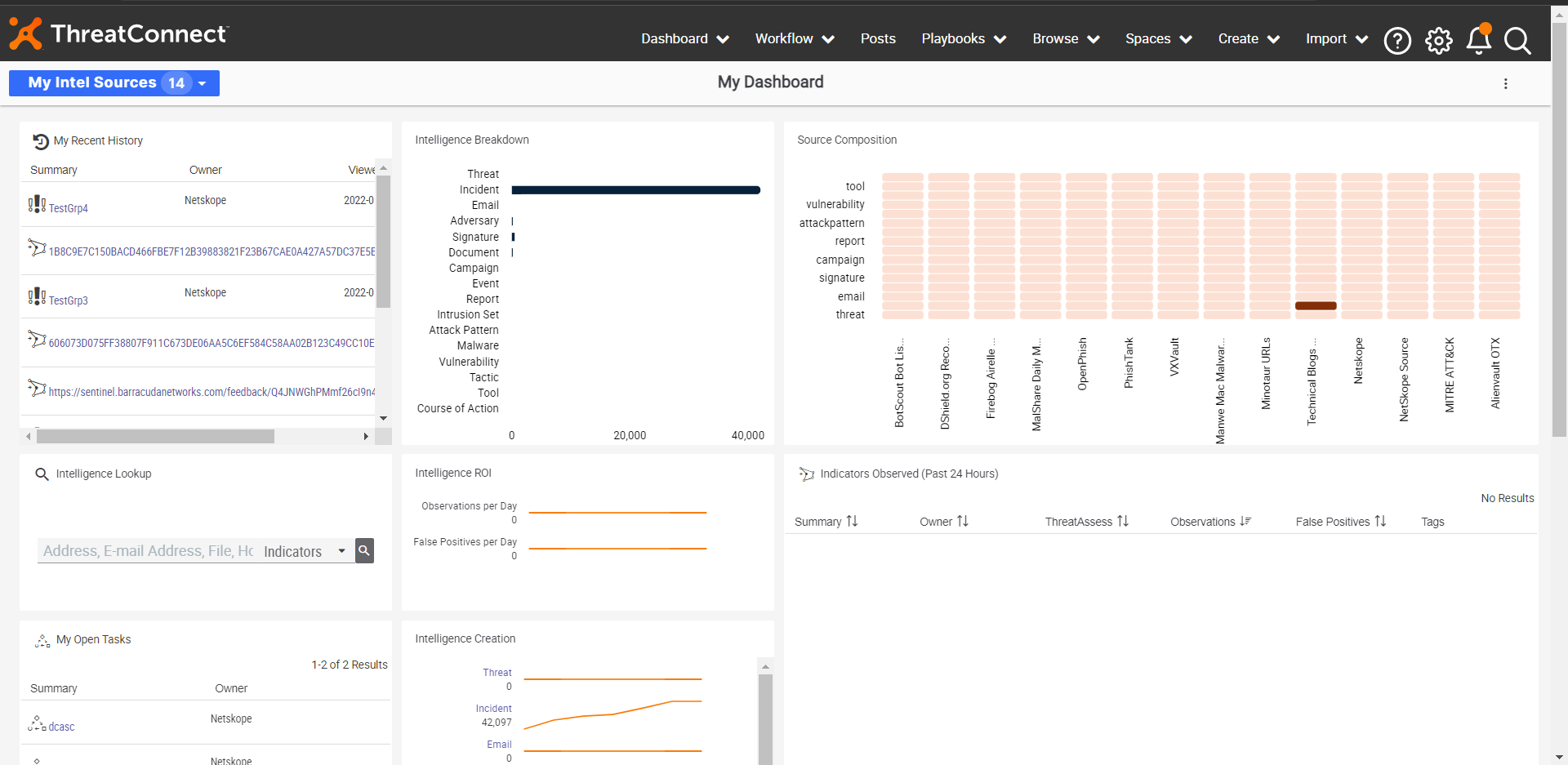Viewport: 1568px width, 765px height.
Task: Click the Recent History scroll-down arrow
Action: point(383,418)
